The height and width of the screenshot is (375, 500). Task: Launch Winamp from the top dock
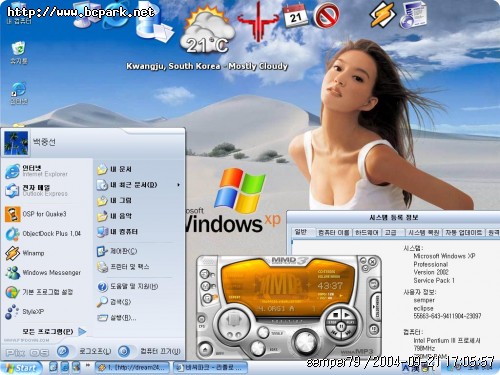click(x=382, y=14)
